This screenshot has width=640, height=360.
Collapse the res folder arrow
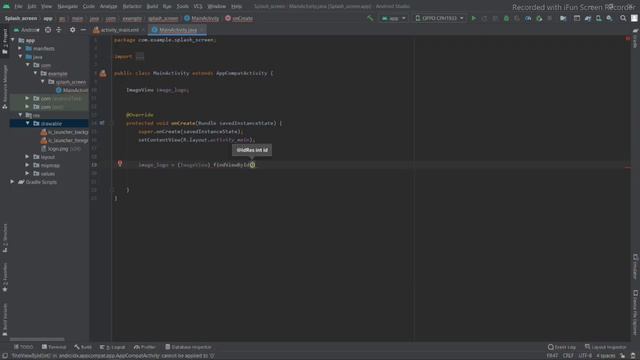(x=20, y=115)
